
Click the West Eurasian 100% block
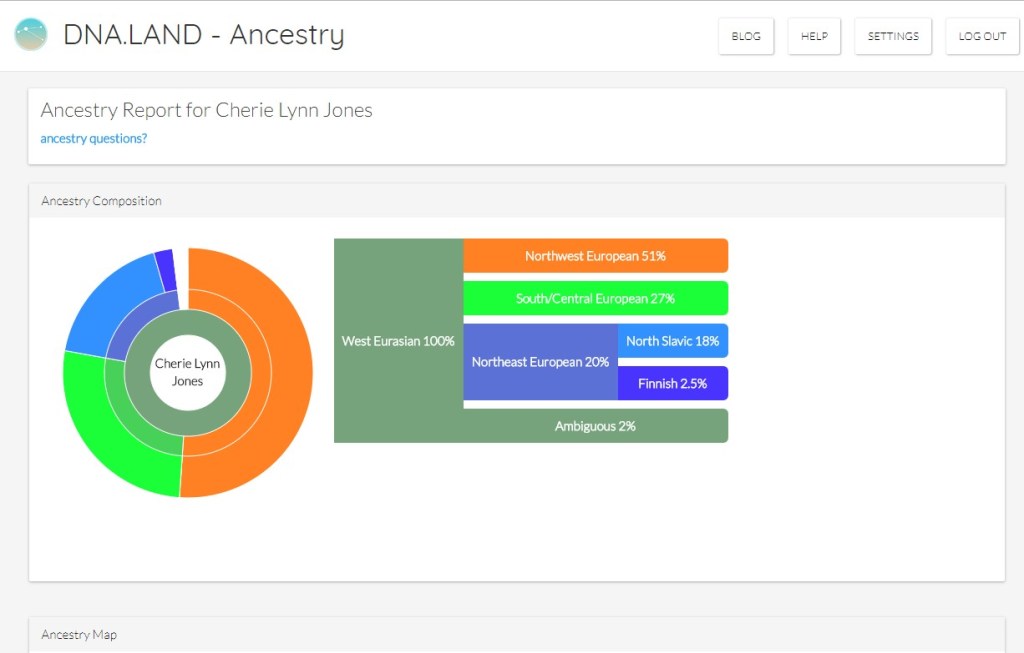pos(397,340)
